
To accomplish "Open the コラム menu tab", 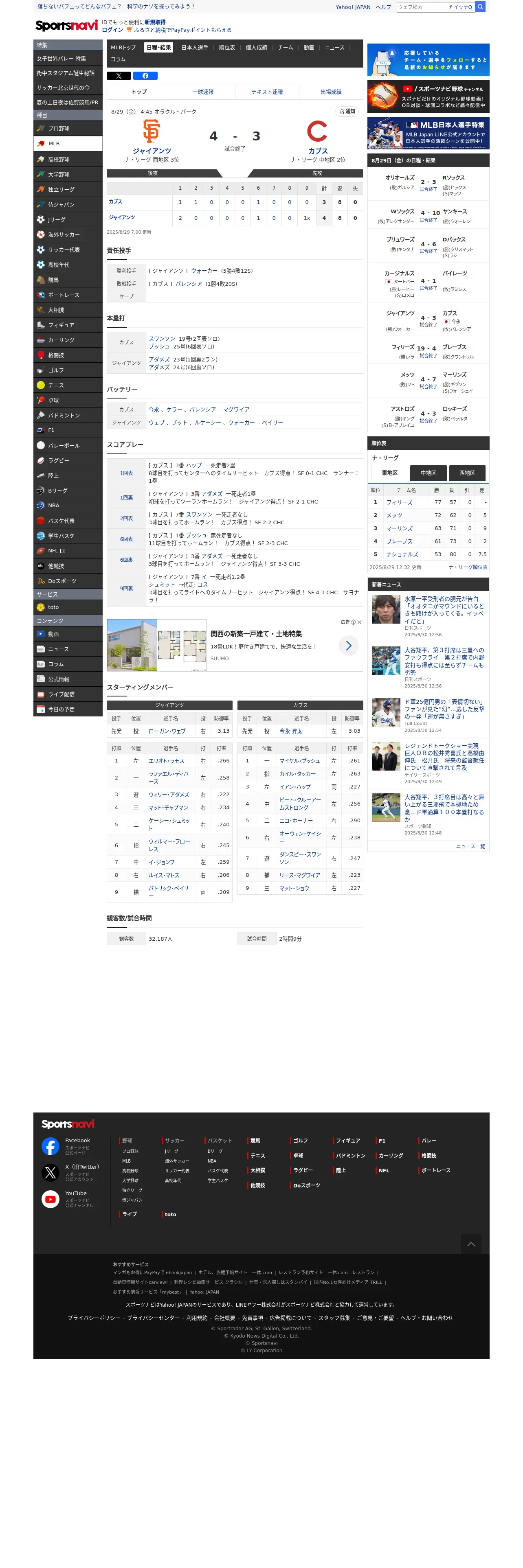I will click(118, 60).
